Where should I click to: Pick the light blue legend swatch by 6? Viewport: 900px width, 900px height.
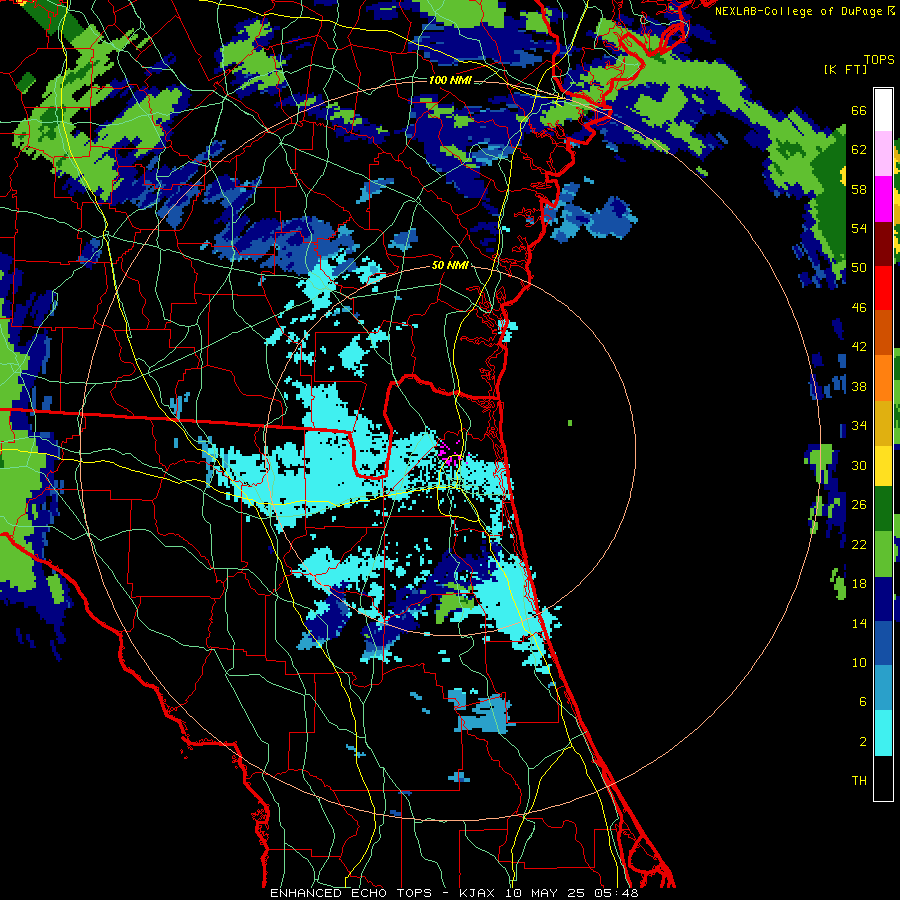[x=883, y=688]
